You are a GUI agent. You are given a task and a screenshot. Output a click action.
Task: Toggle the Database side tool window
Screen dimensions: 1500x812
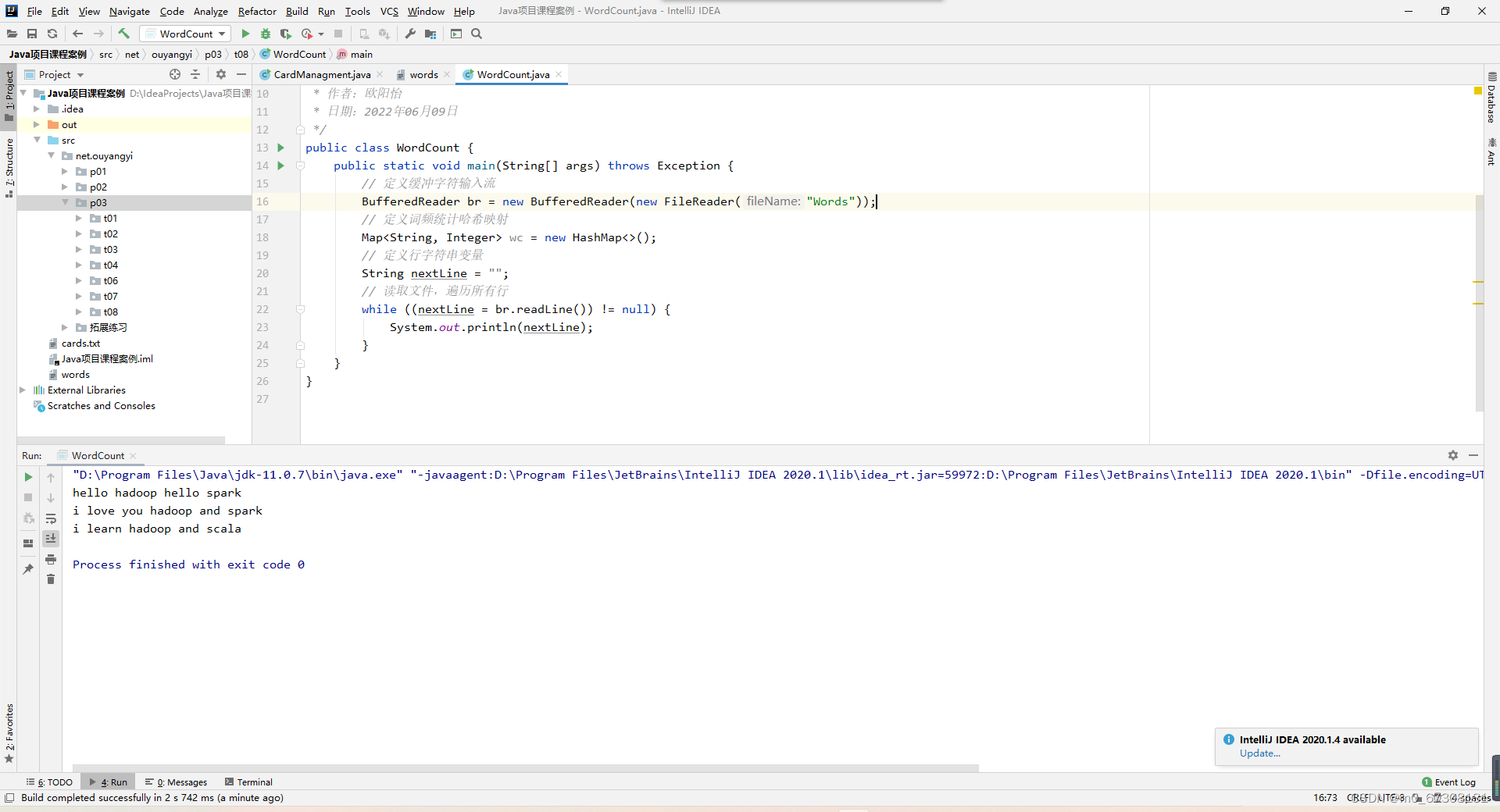[x=1491, y=98]
